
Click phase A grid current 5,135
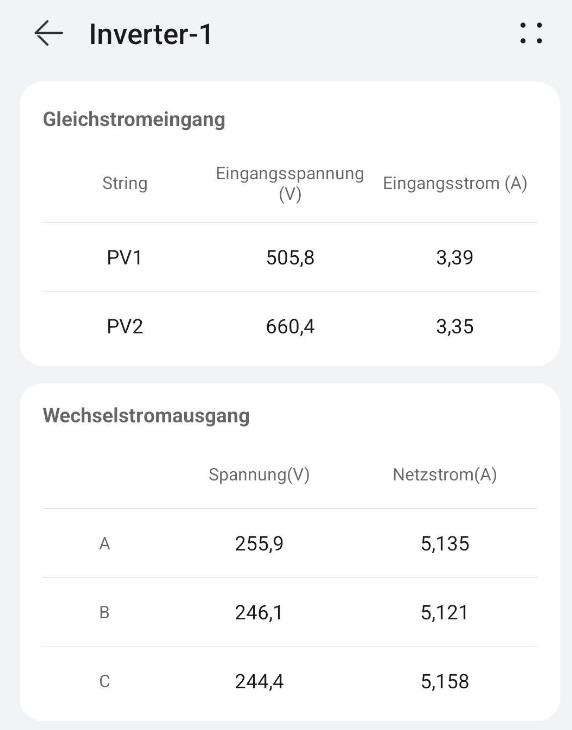point(445,543)
